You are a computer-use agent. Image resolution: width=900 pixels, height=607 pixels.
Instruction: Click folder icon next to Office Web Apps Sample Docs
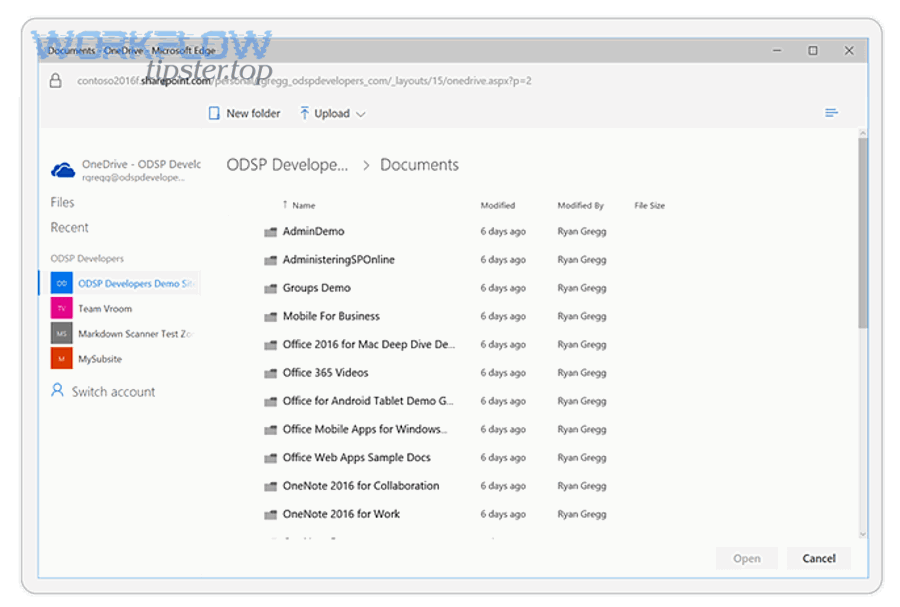270,458
